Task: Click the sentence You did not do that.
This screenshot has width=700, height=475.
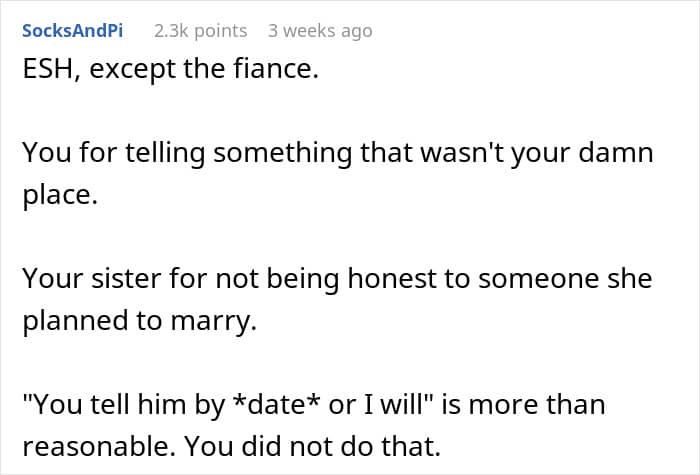Action: (x=312, y=446)
